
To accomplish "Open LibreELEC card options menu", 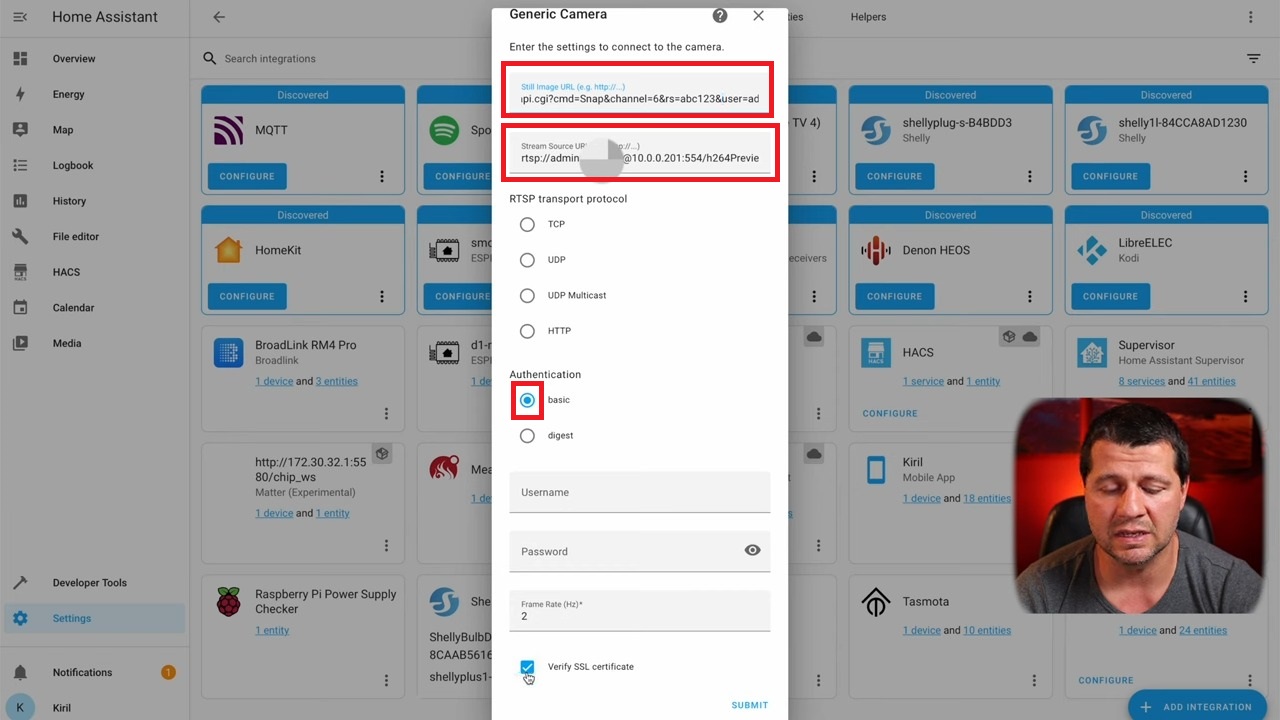I will (x=1246, y=296).
